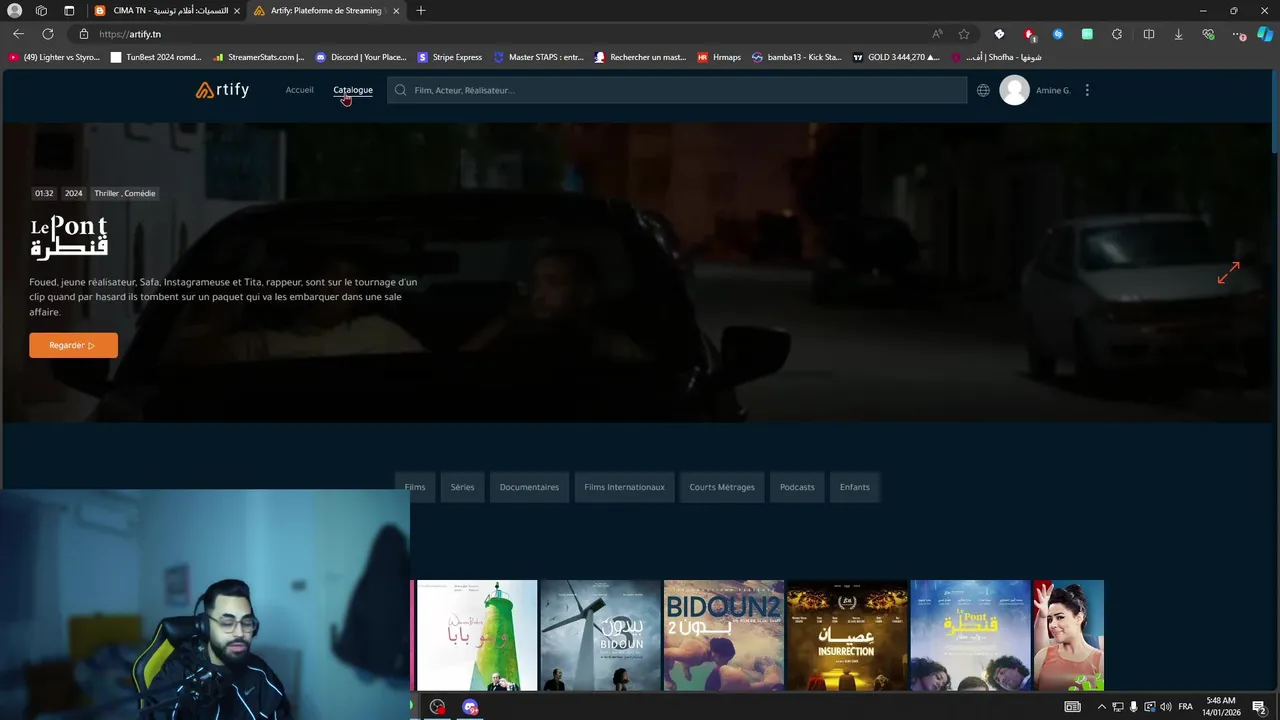
Task: Click the red extension with badge 1
Action: [1029, 34]
